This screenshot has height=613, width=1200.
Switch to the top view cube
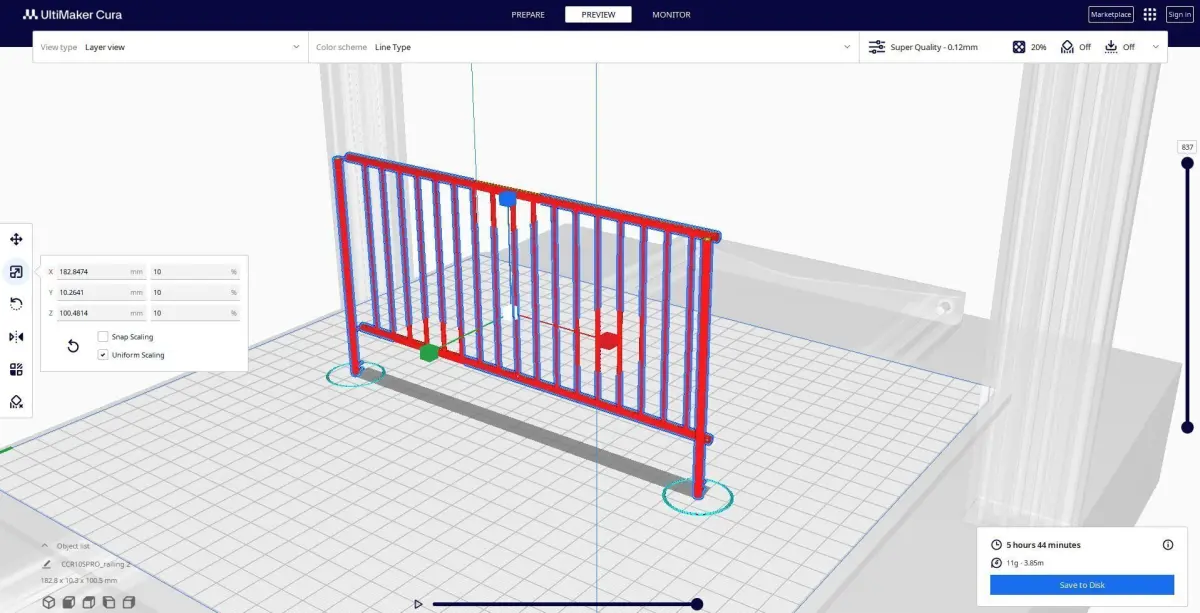(x=88, y=602)
